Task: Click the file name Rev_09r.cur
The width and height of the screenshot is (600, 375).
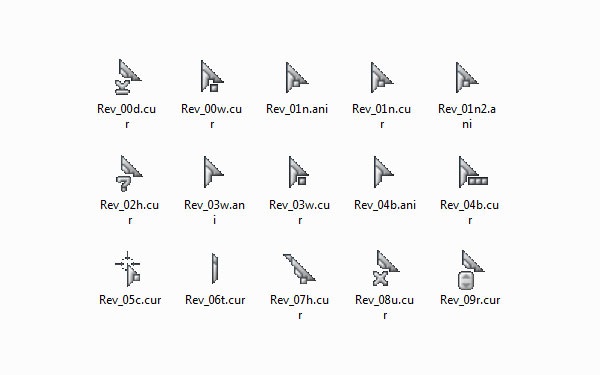Action: click(x=470, y=300)
